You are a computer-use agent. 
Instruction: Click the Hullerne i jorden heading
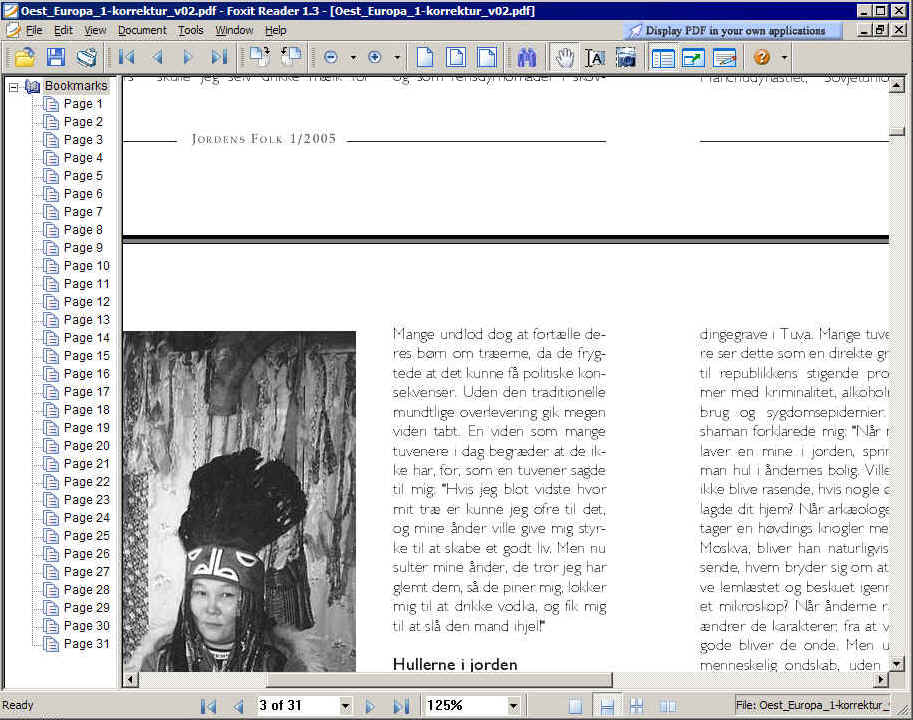(455, 664)
